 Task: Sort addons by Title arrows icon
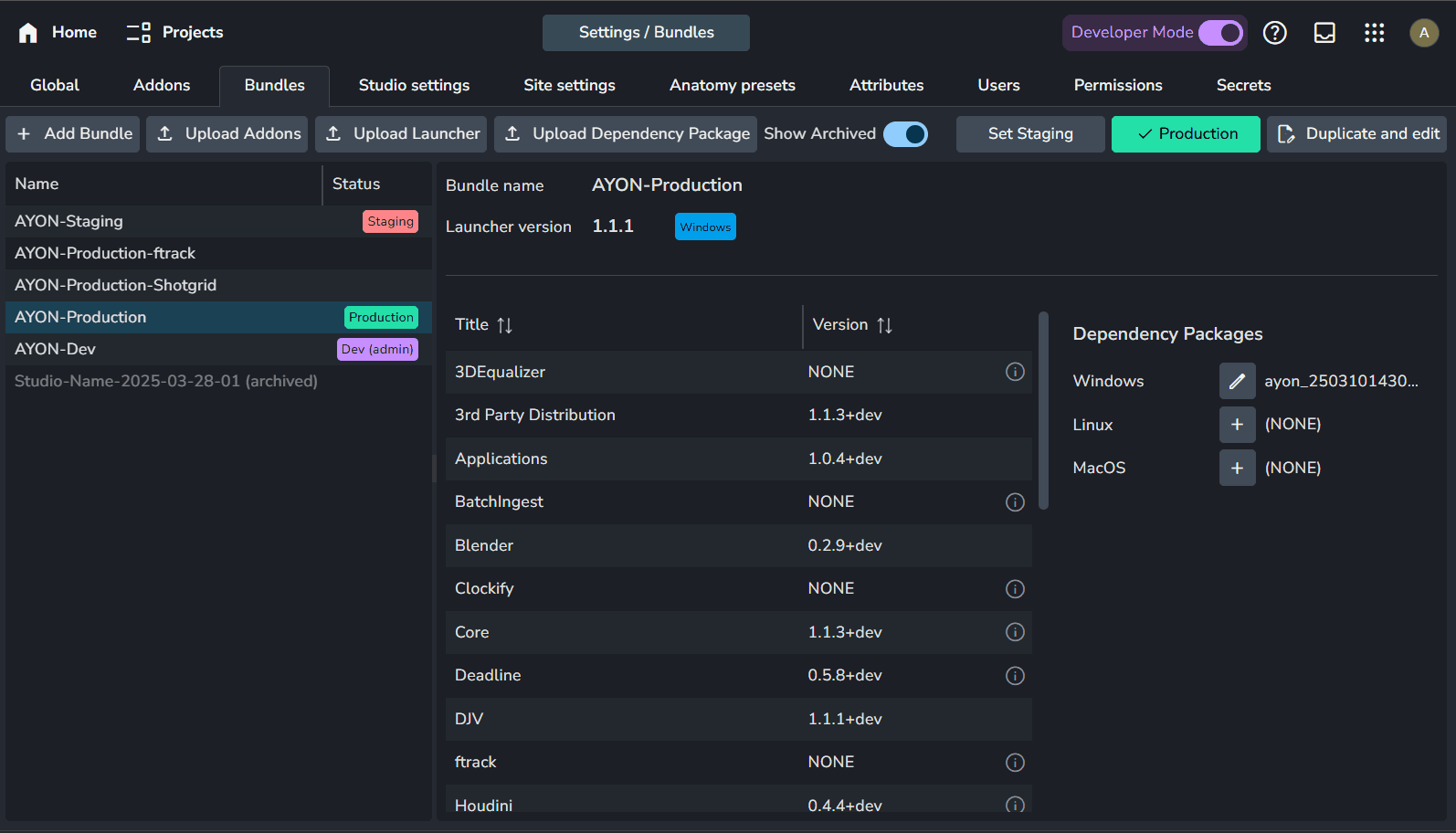pyautogui.click(x=504, y=325)
